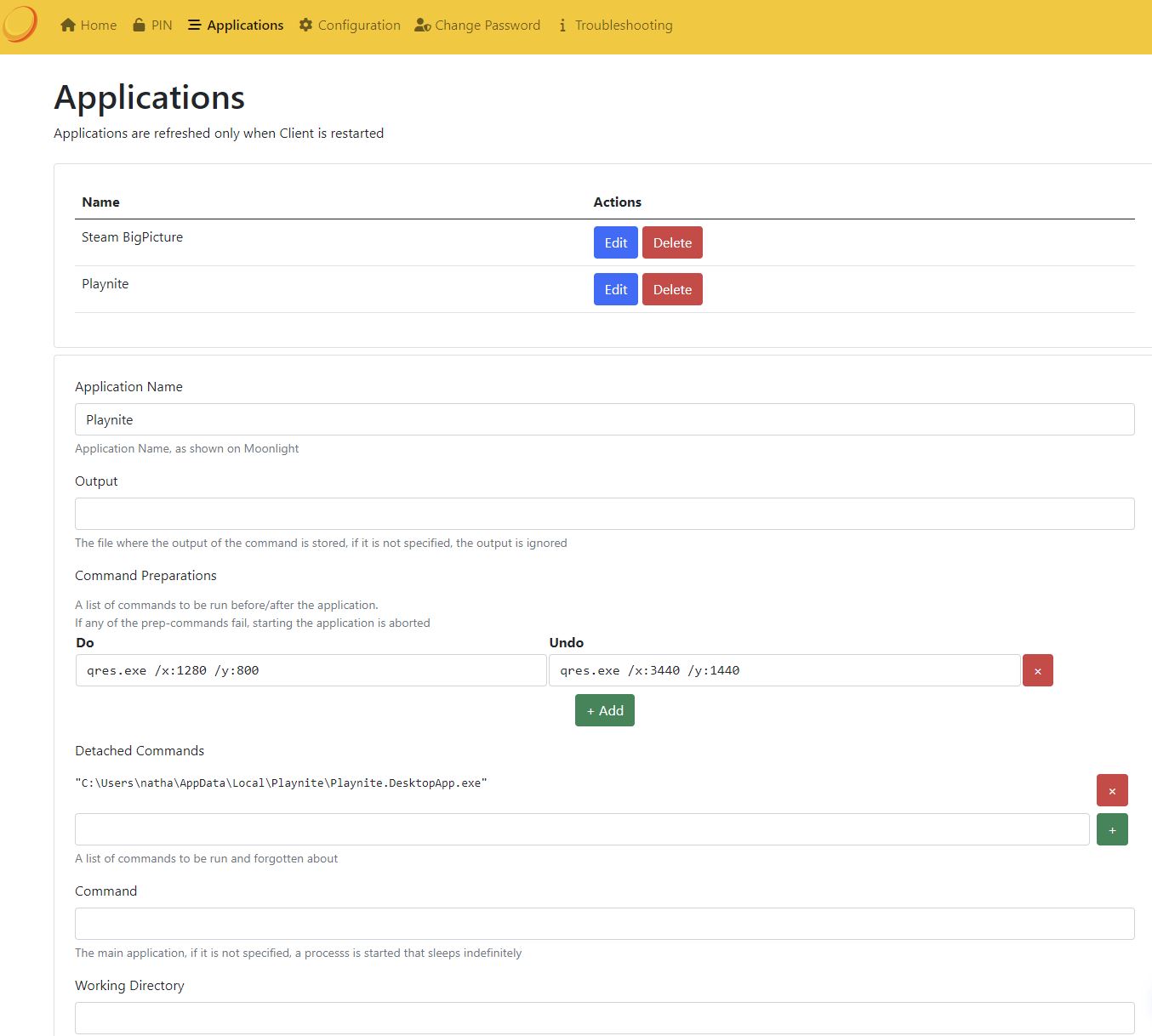Edit the Playnite application
The width and height of the screenshot is (1152, 1036).
point(616,289)
